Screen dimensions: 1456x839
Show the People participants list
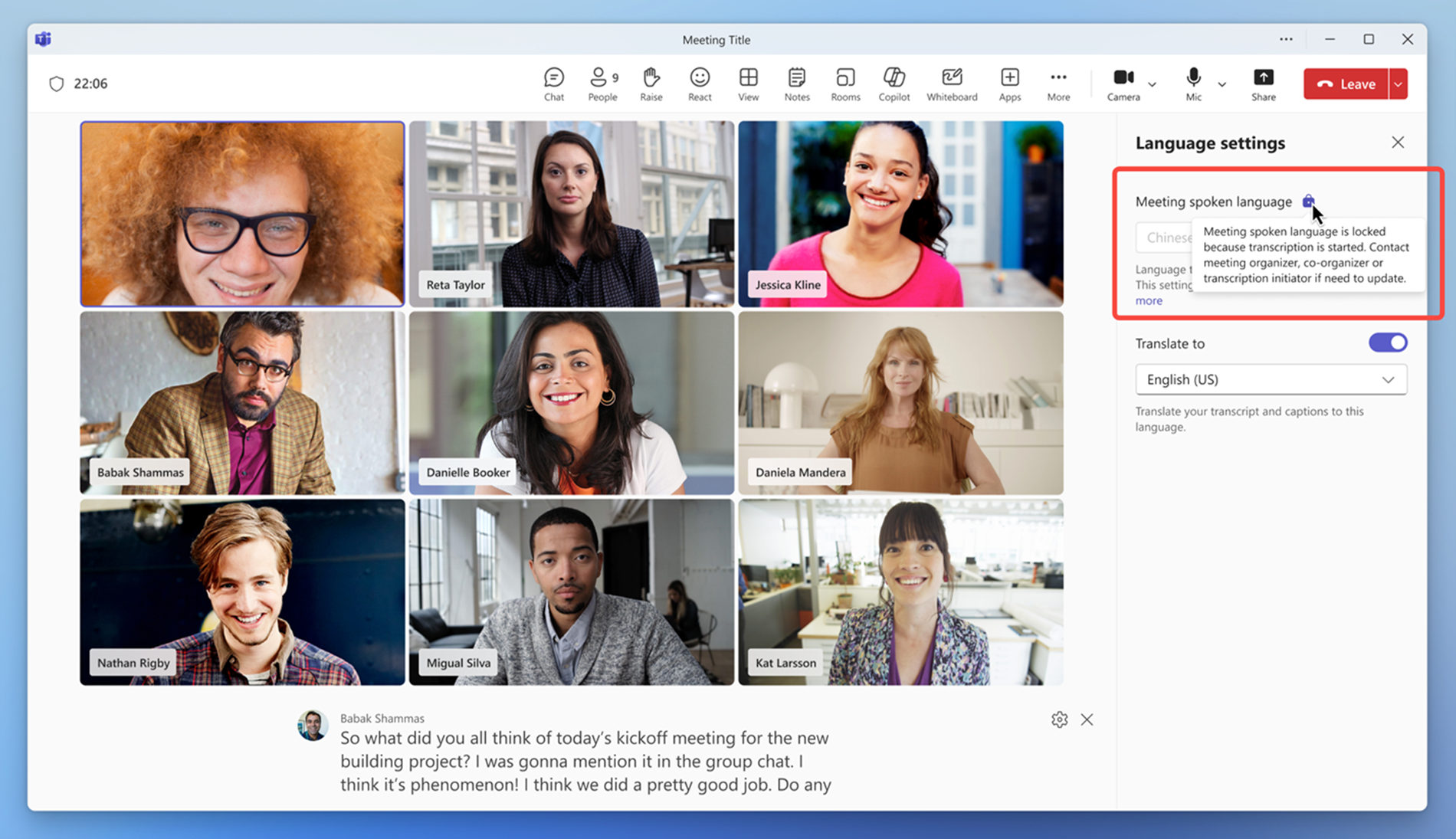[602, 84]
